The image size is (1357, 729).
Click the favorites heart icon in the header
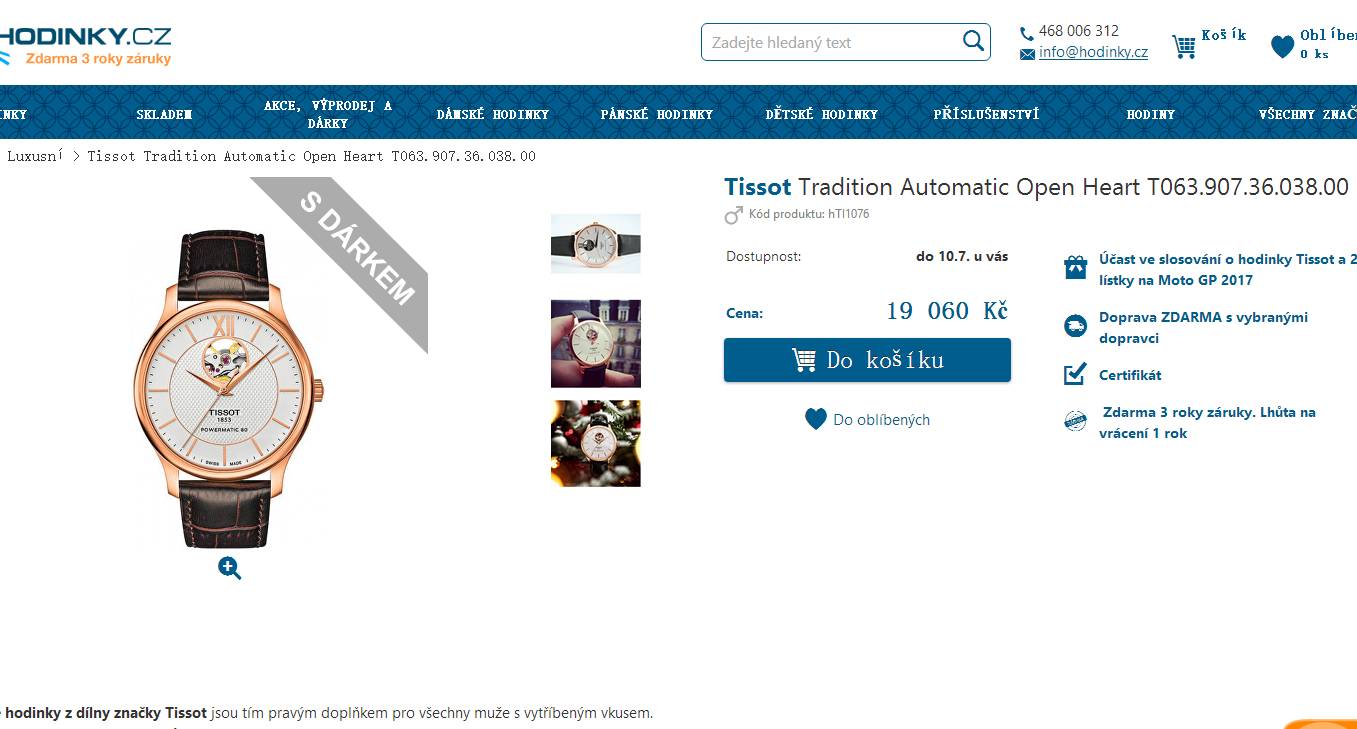pos(1282,46)
